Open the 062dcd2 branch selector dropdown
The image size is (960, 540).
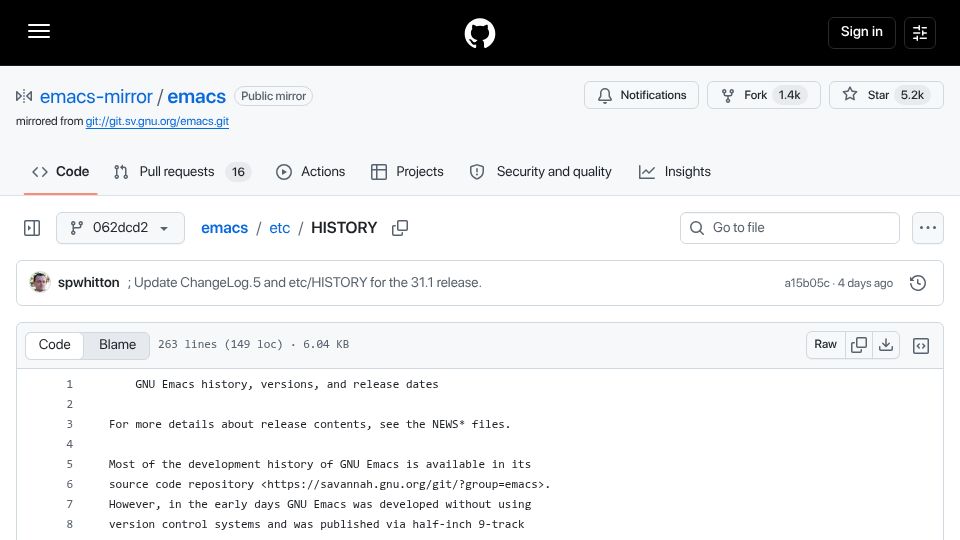coord(120,228)
